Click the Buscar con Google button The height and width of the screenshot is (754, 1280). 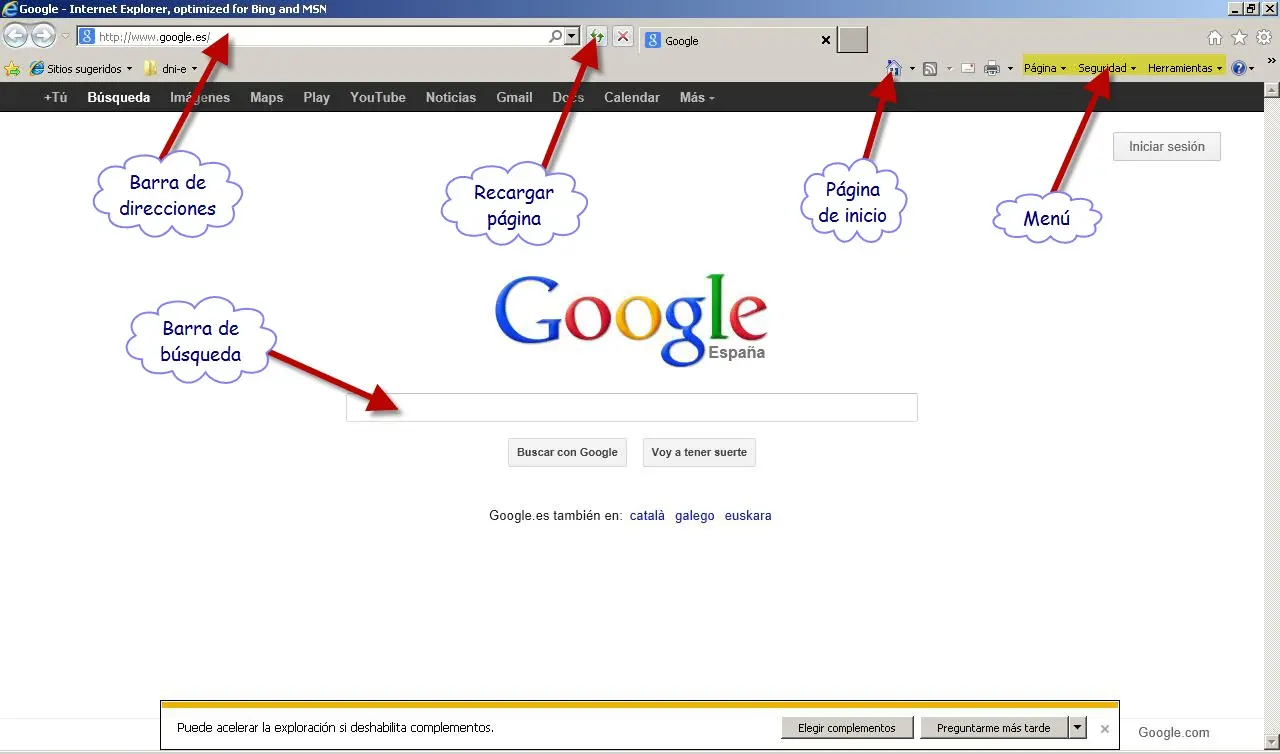tap(567, 452)
